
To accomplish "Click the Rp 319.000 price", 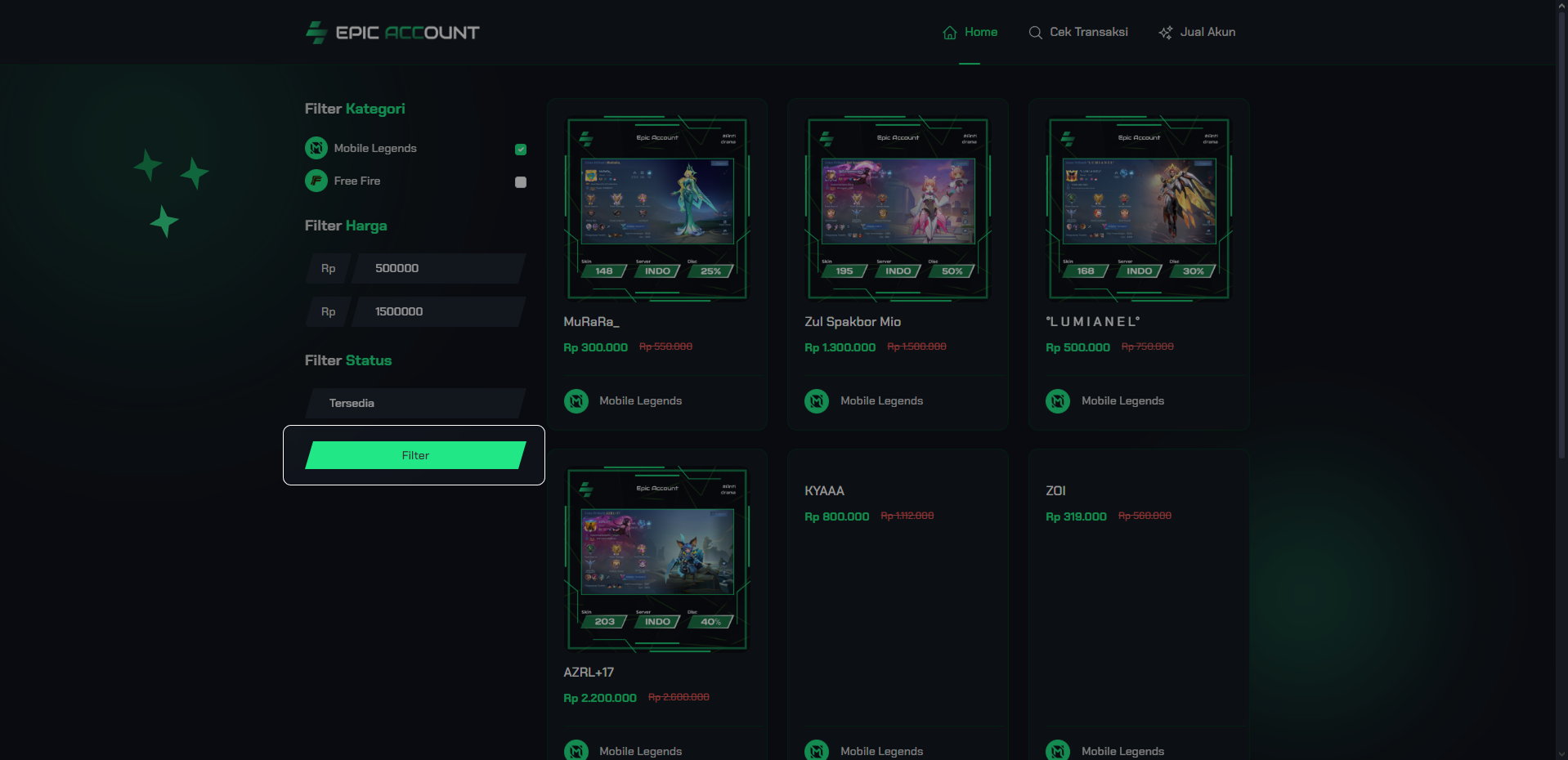I will click(1076, 516).
